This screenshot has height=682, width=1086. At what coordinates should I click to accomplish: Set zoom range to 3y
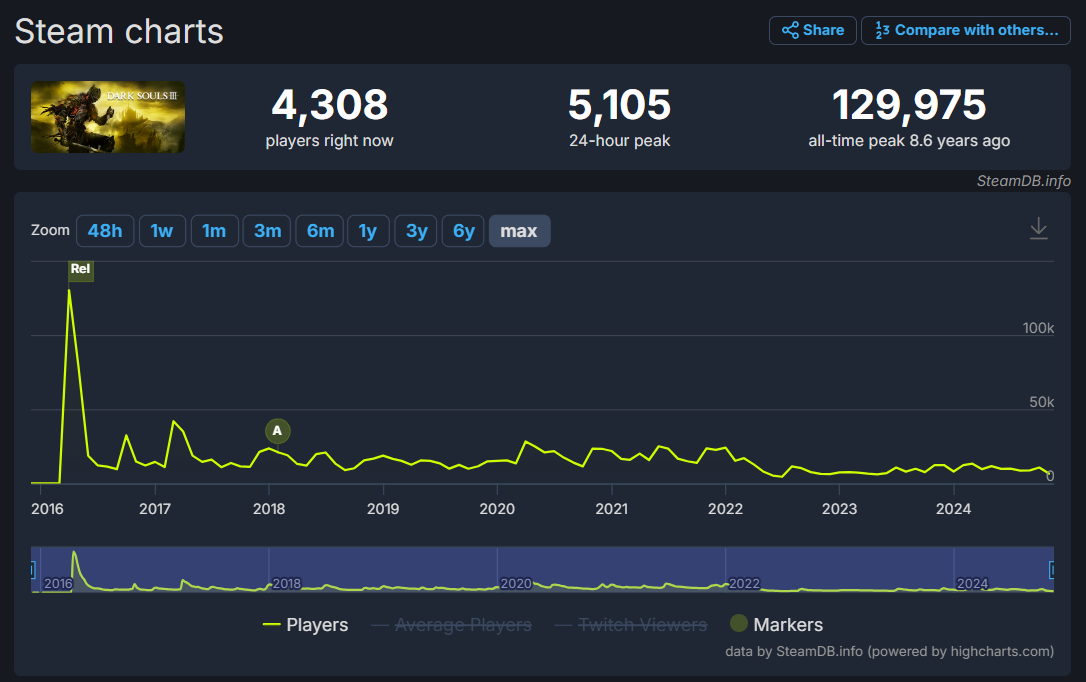point(416,231)
